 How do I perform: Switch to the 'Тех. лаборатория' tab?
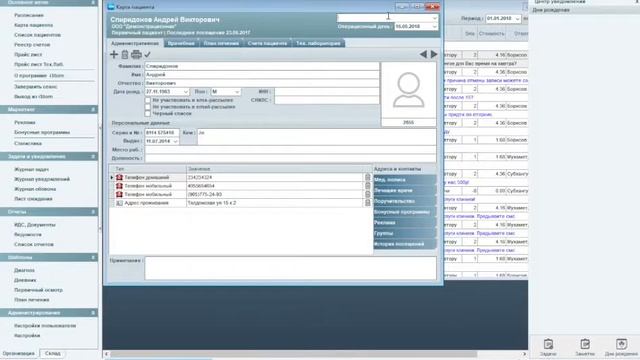coord(318,43)
